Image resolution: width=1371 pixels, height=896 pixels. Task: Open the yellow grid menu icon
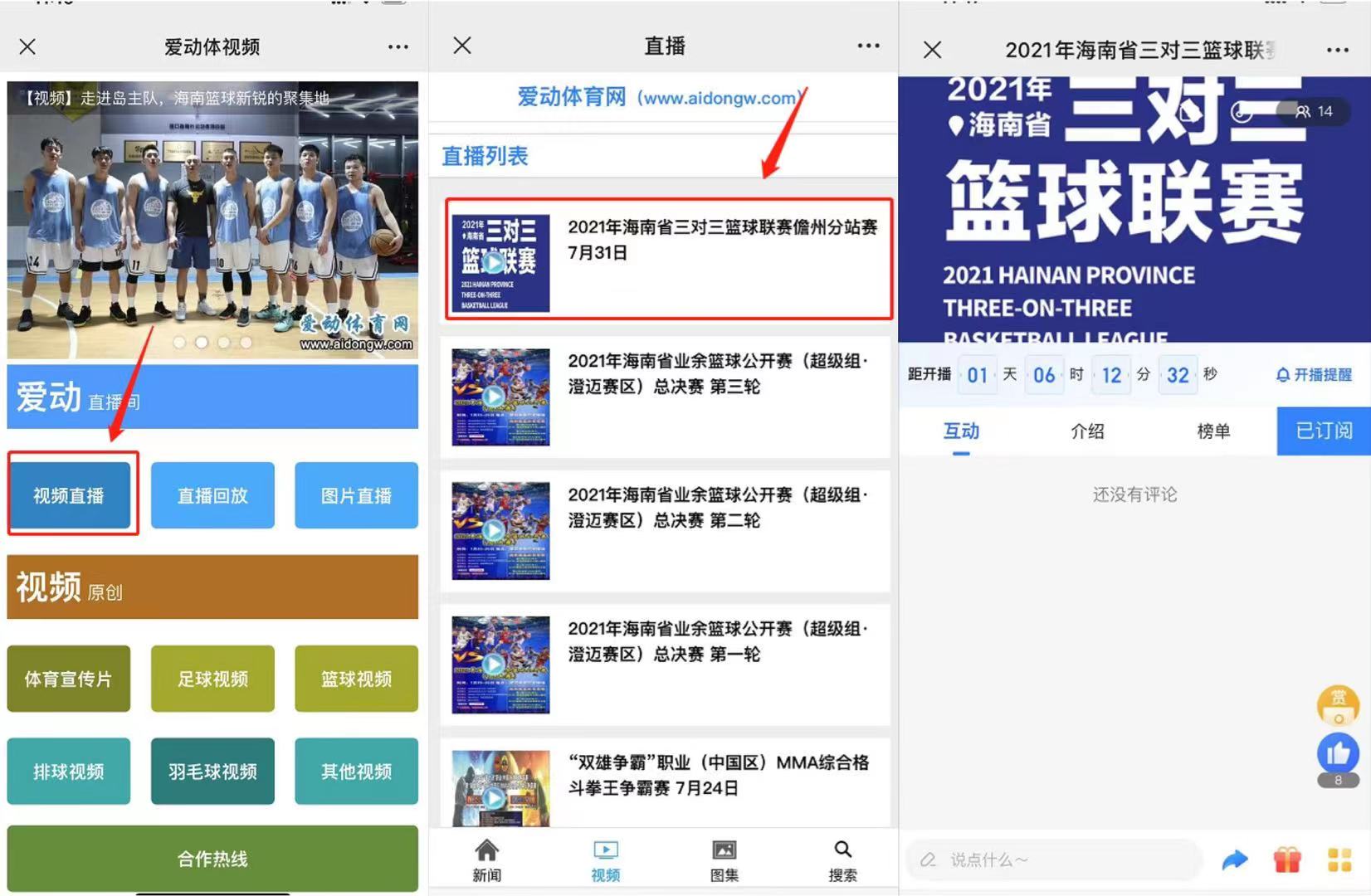(x=1339, y=860)
